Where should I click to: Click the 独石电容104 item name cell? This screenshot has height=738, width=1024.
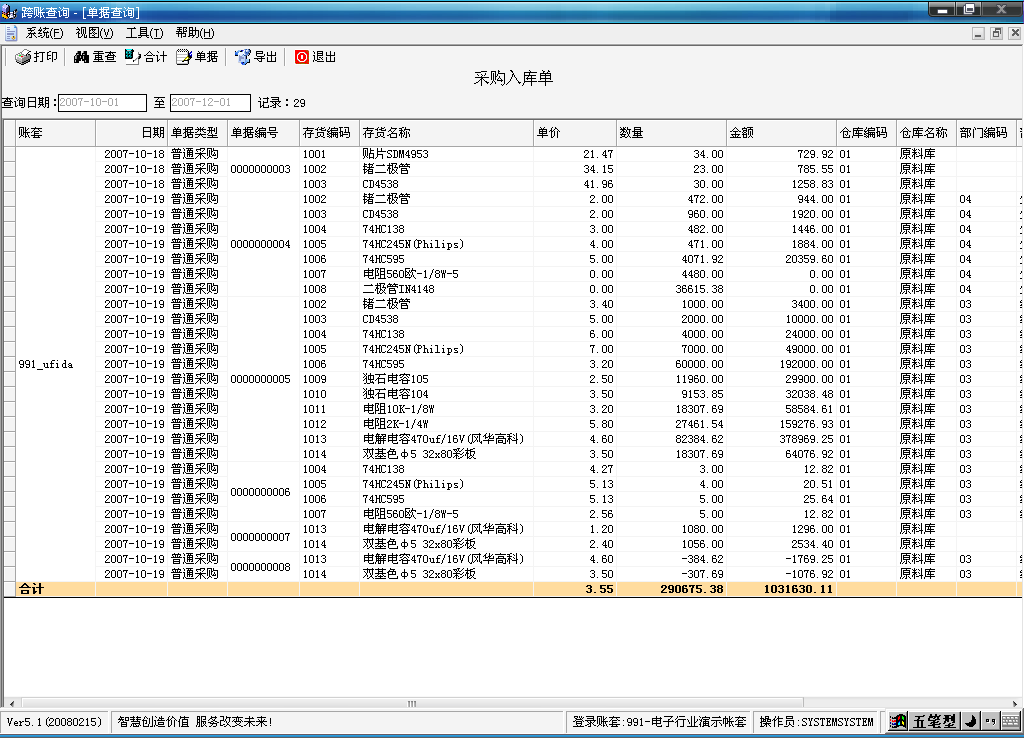point(446,394)
